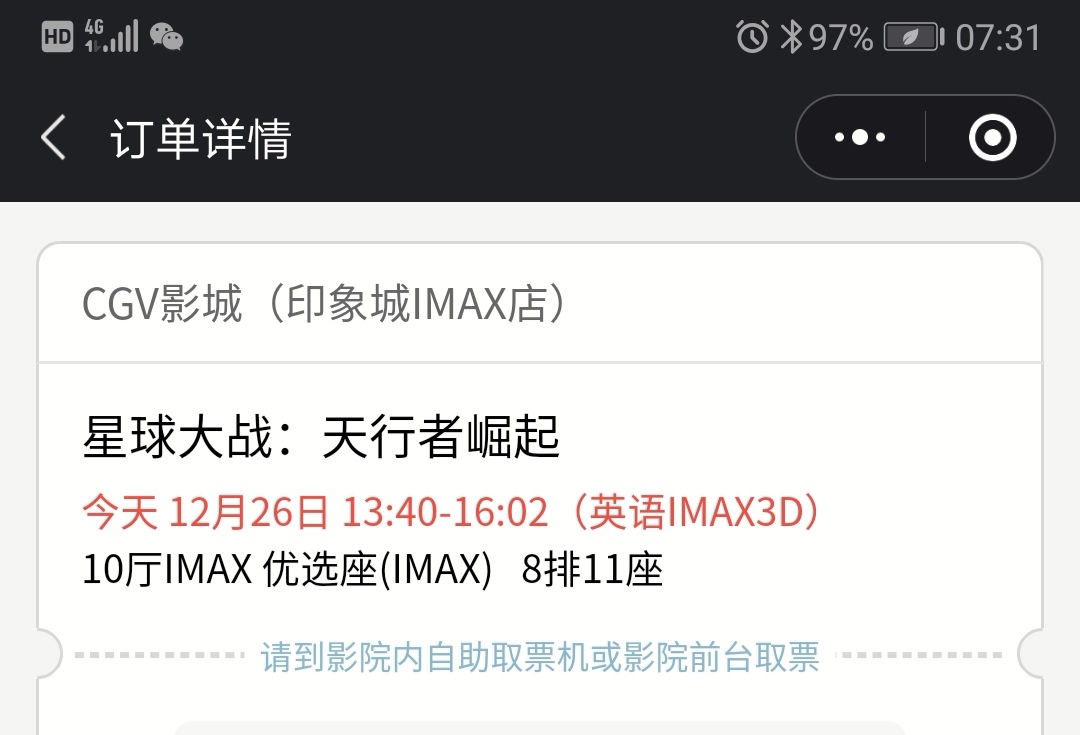Tap the ticket pickup instruction text
The width and height of the screenshot is (1080, 735).
click(540, 656)
